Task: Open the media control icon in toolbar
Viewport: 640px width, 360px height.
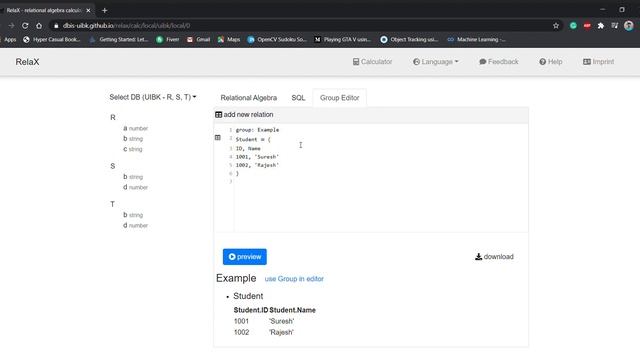Action: pyautogui.click(x=615, y=25)
